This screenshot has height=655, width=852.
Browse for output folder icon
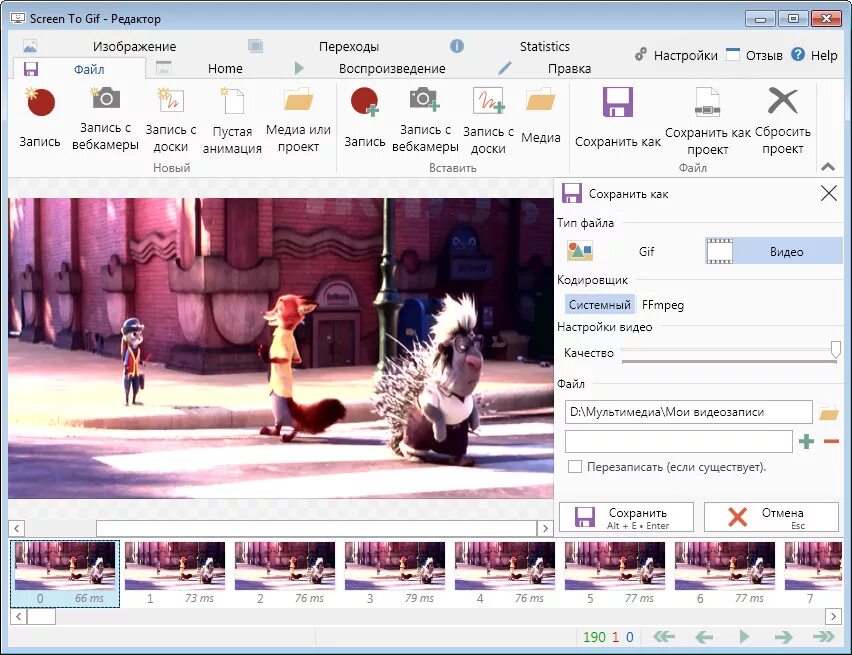click(828, 413)
